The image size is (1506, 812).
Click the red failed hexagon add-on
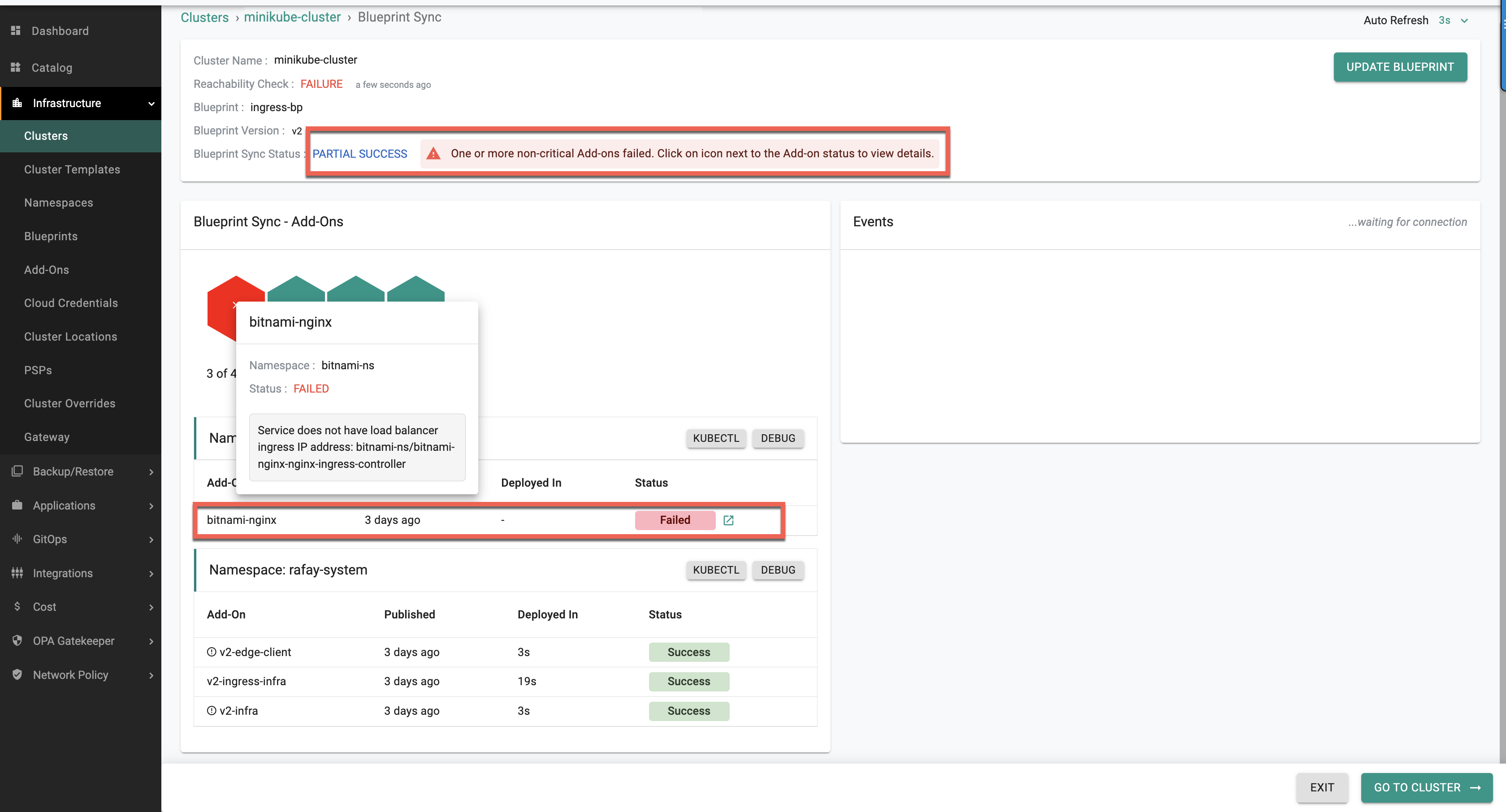point(221,308)
